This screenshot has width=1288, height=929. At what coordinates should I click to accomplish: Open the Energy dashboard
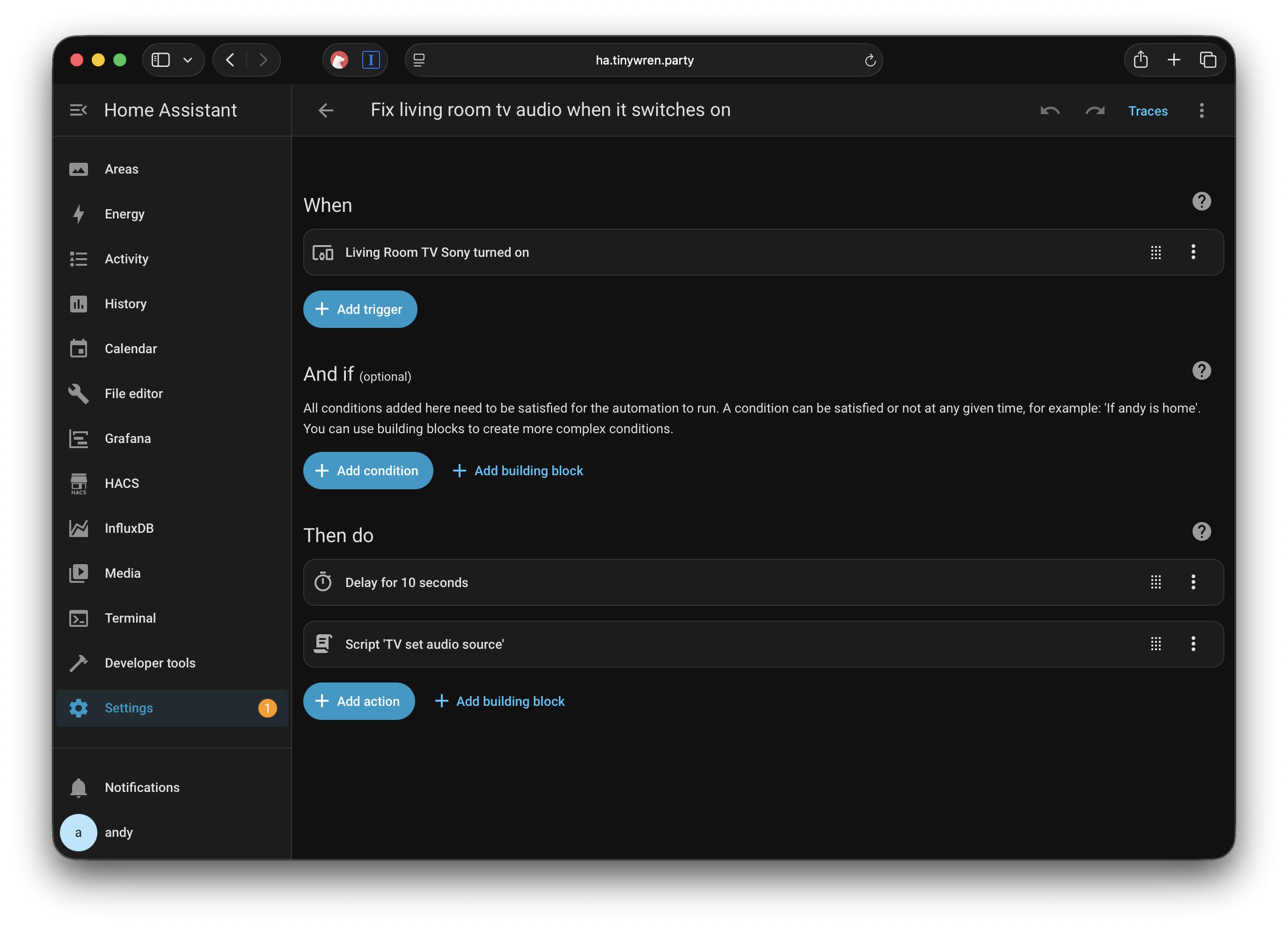(x=124, y=213)
